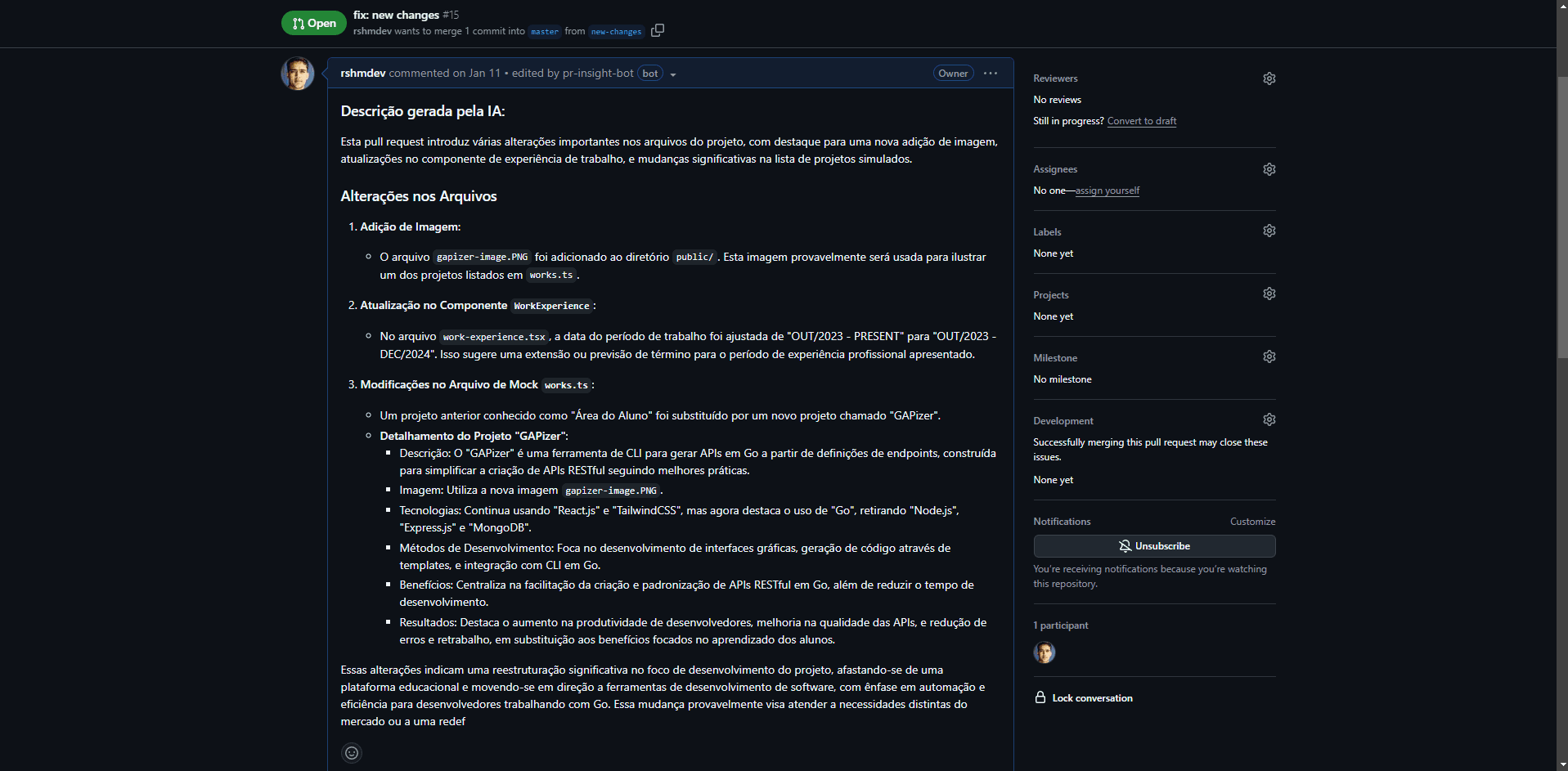Open the Assignees settings gear

coord(1269,169)
